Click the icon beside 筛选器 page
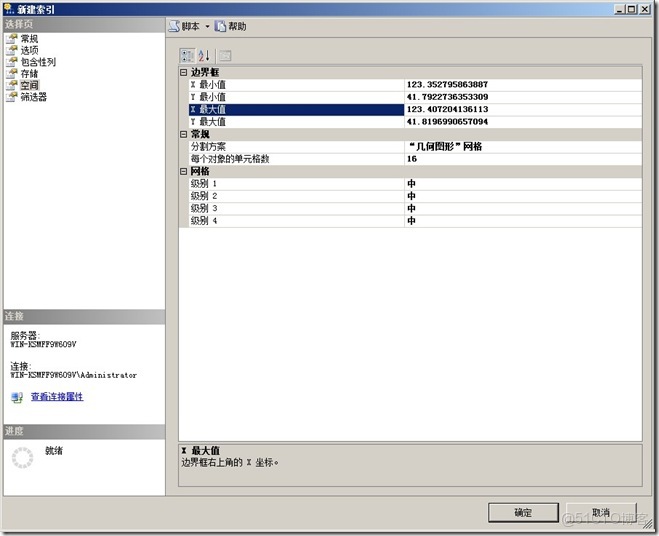659x536 pixels. click(12, 97)
